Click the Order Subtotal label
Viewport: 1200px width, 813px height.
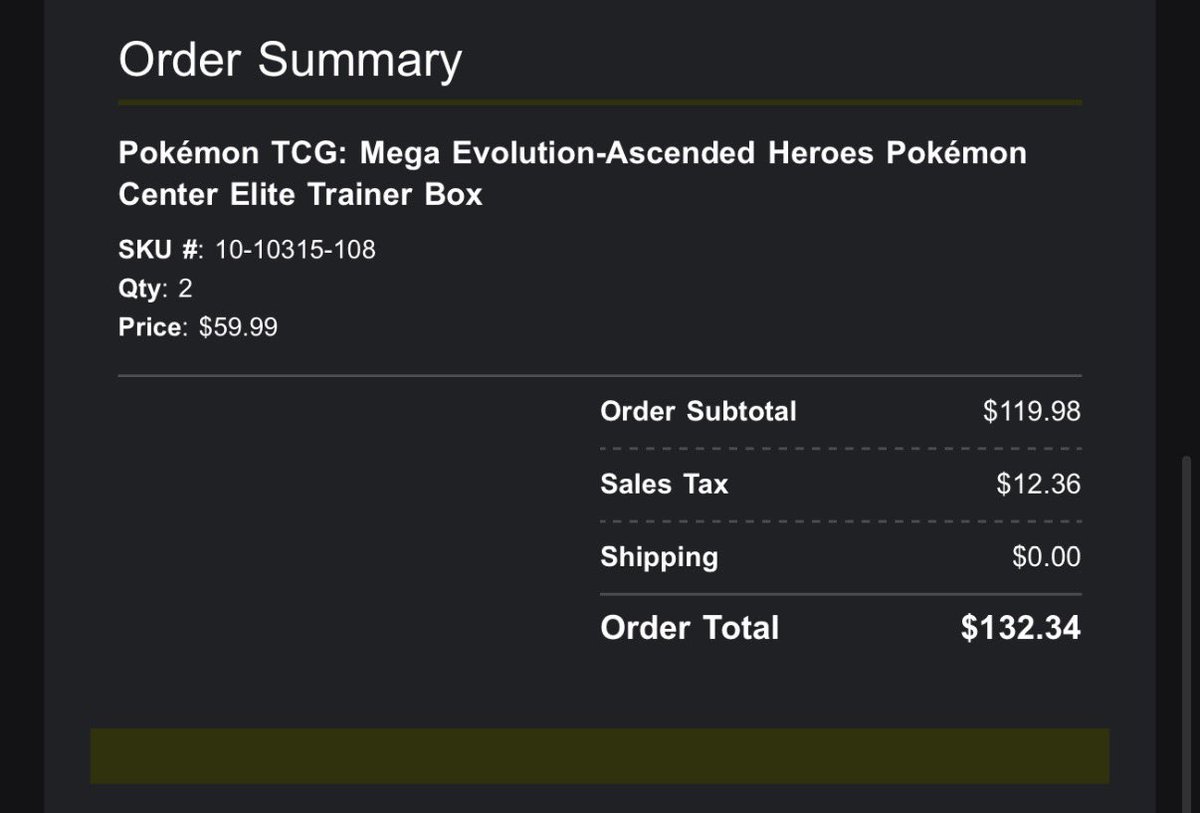coord(698,411)
